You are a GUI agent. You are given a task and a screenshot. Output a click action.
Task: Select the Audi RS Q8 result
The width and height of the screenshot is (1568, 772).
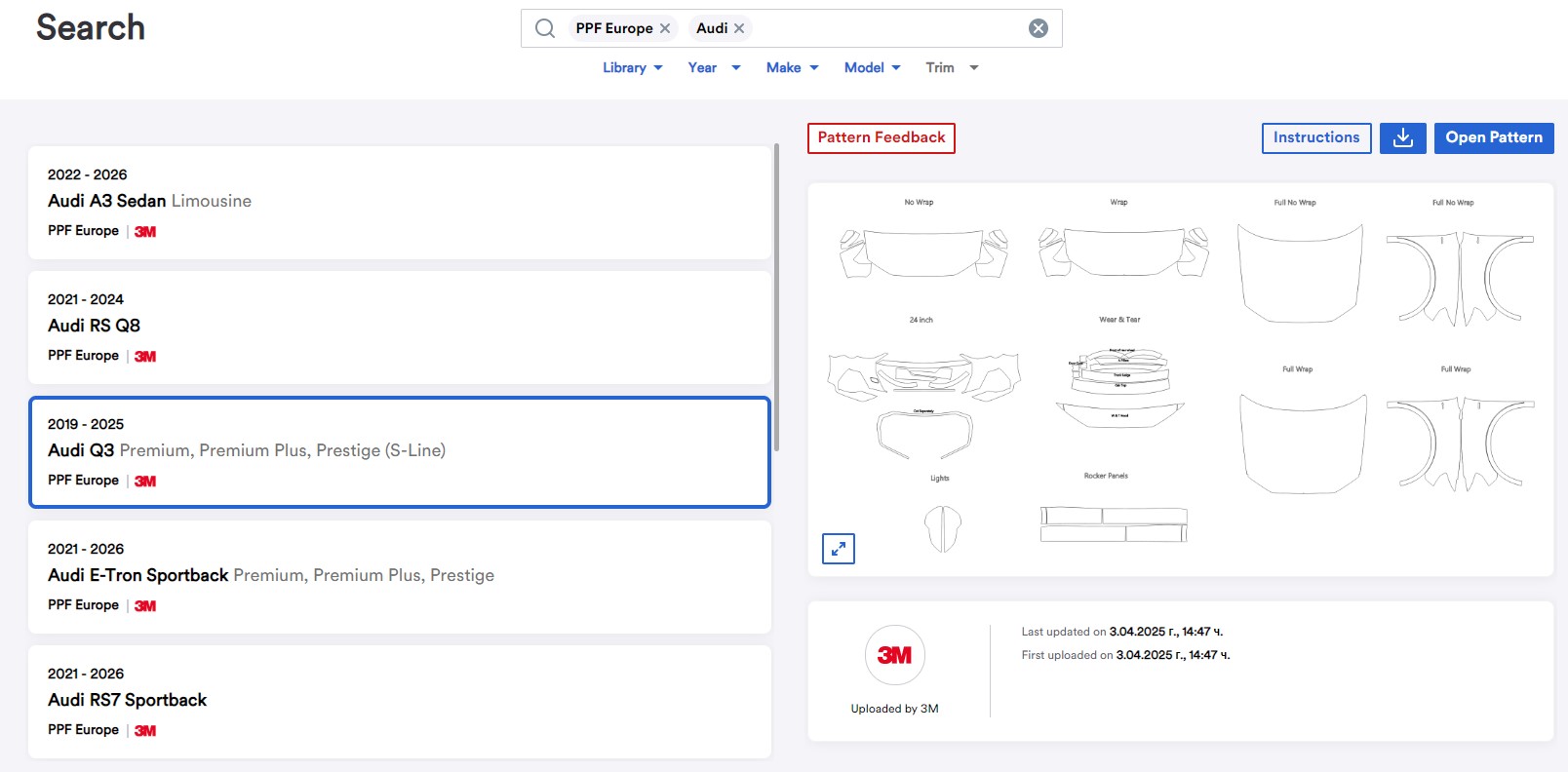click(x=400, y=328)
